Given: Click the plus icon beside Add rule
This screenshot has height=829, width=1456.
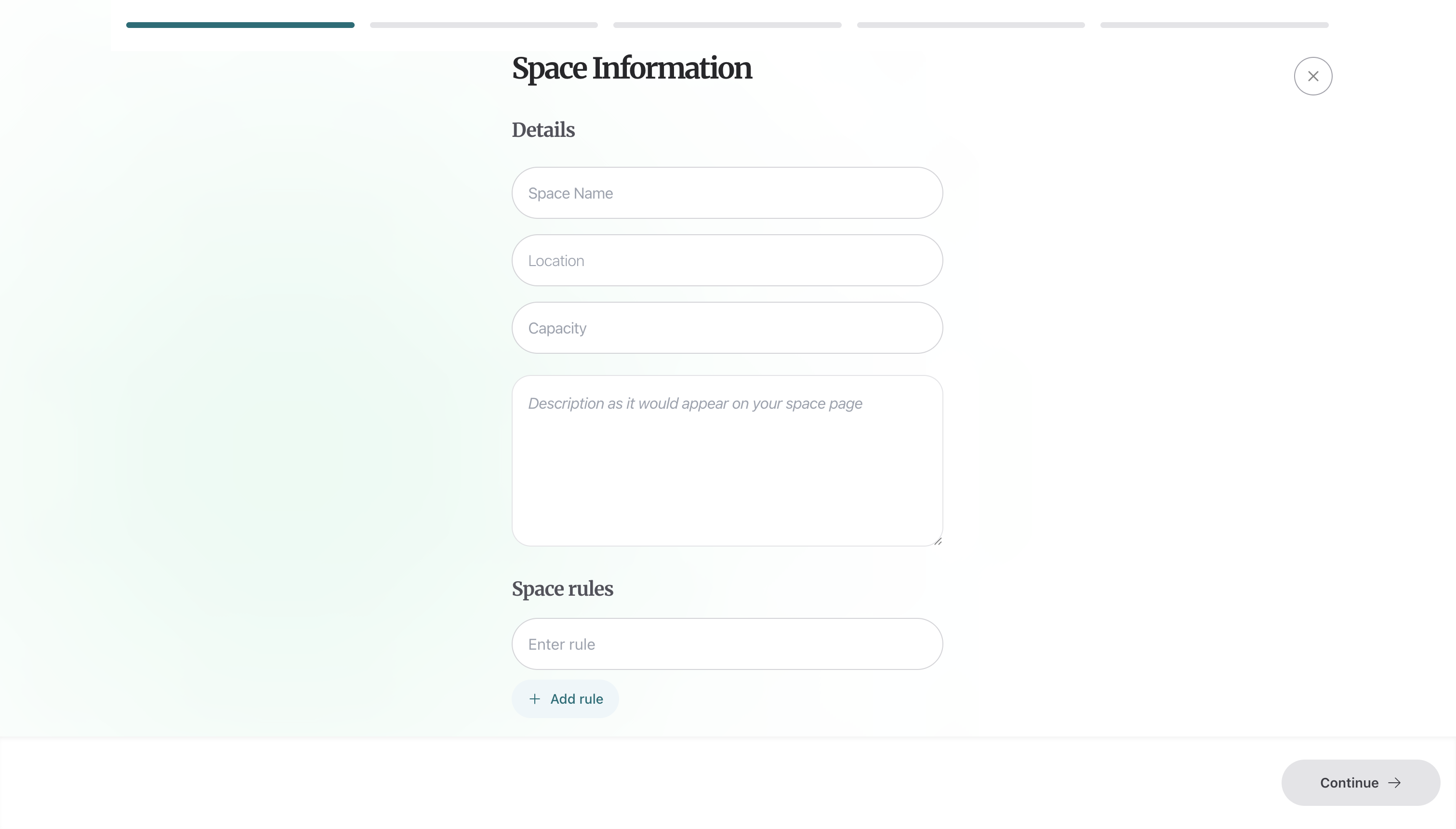Looking at the screenshot, I should click(534, 698).
